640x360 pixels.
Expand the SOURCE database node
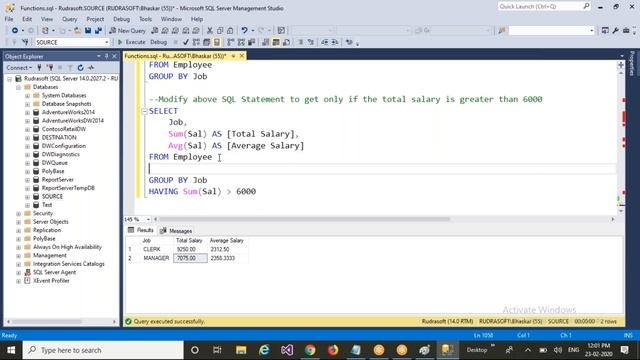(27, 196)
